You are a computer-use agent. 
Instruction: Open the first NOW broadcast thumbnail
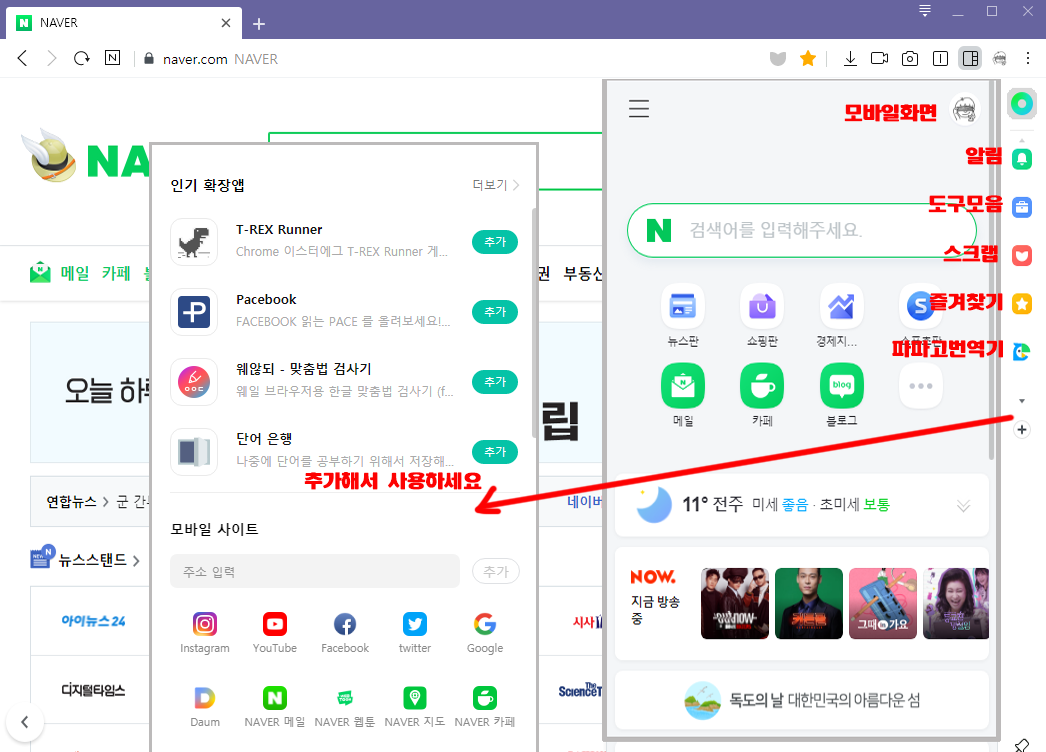[x=734, y=603]
